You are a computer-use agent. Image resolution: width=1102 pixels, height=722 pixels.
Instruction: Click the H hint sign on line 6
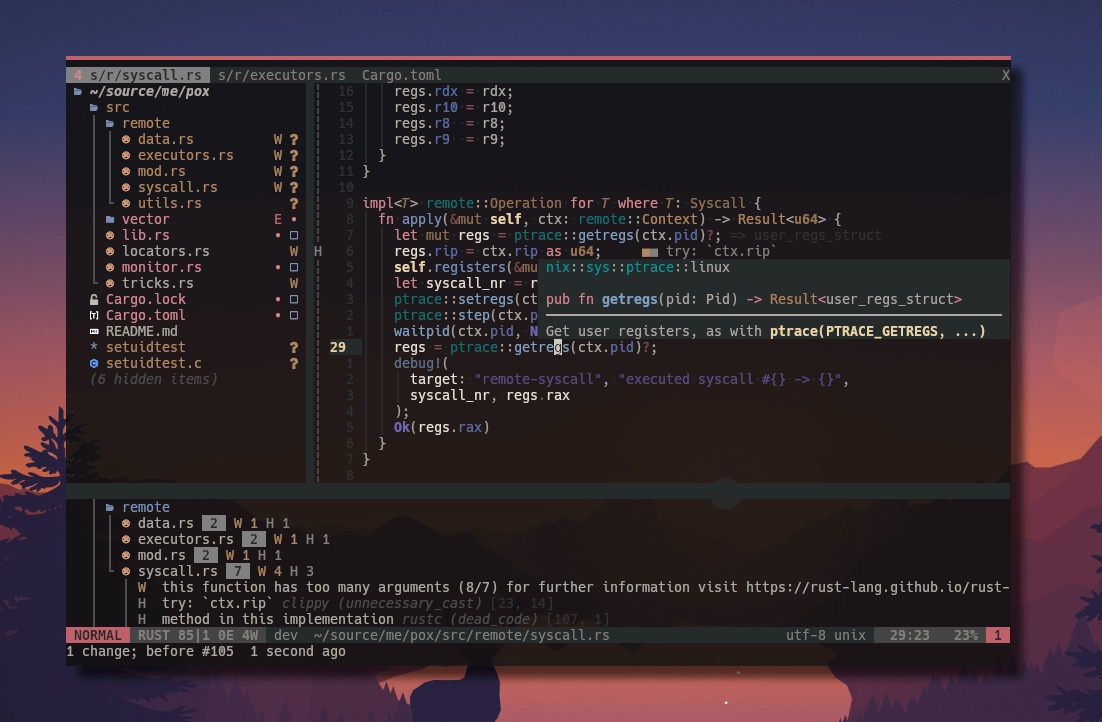point(318,252)
